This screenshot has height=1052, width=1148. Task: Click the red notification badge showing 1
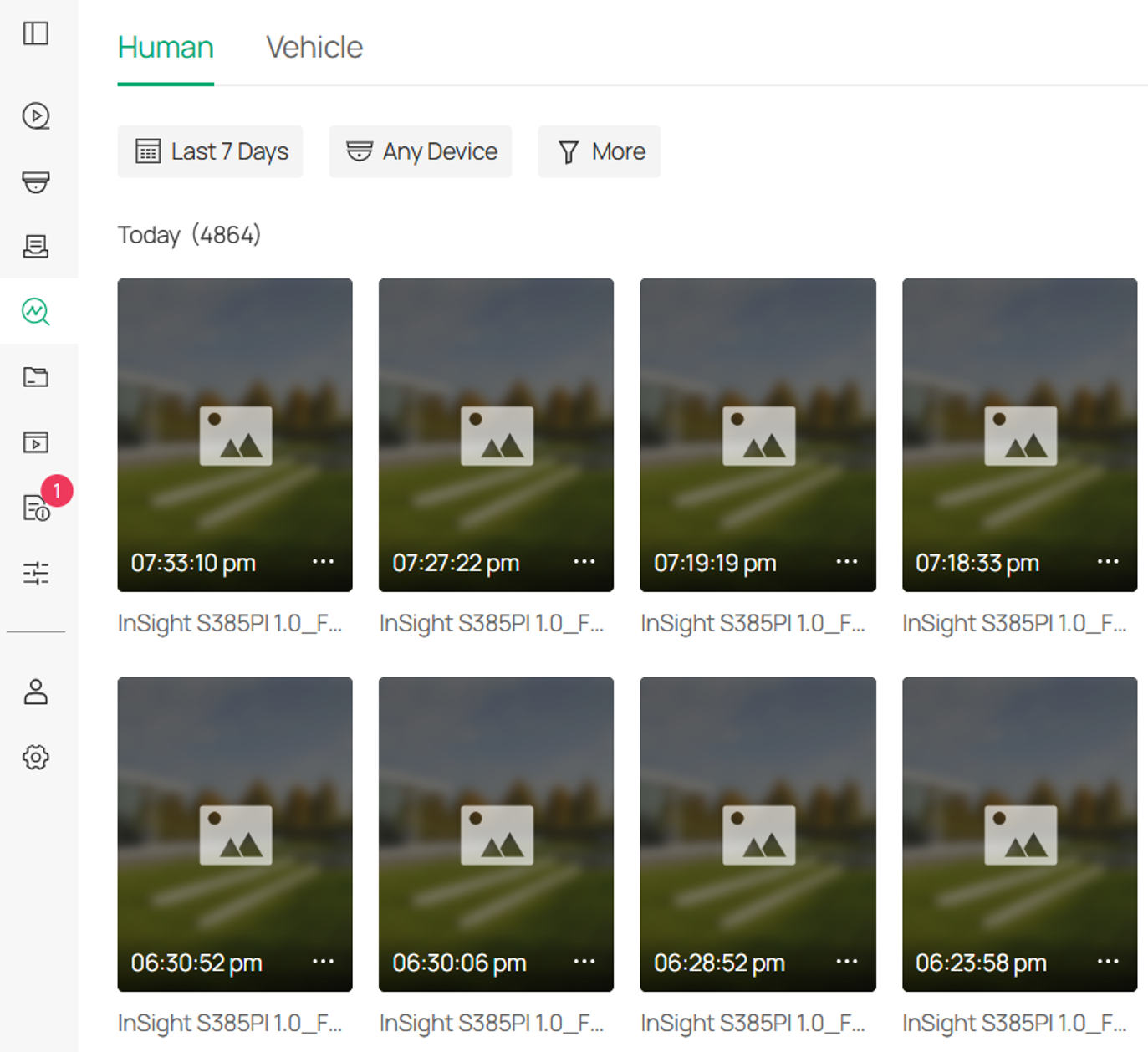(57, 491)
